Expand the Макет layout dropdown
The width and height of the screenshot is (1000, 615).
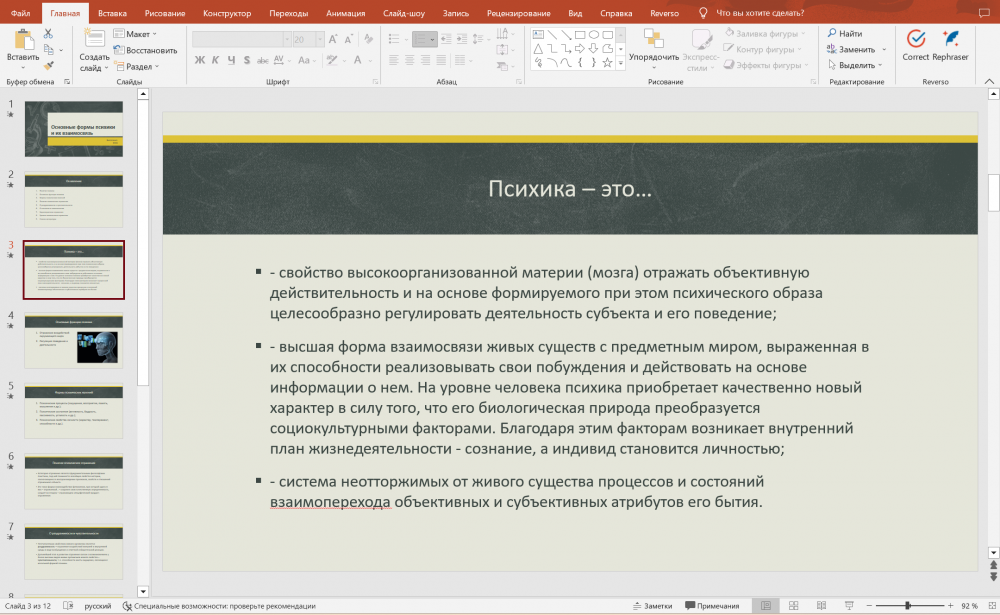pos(137,33)
